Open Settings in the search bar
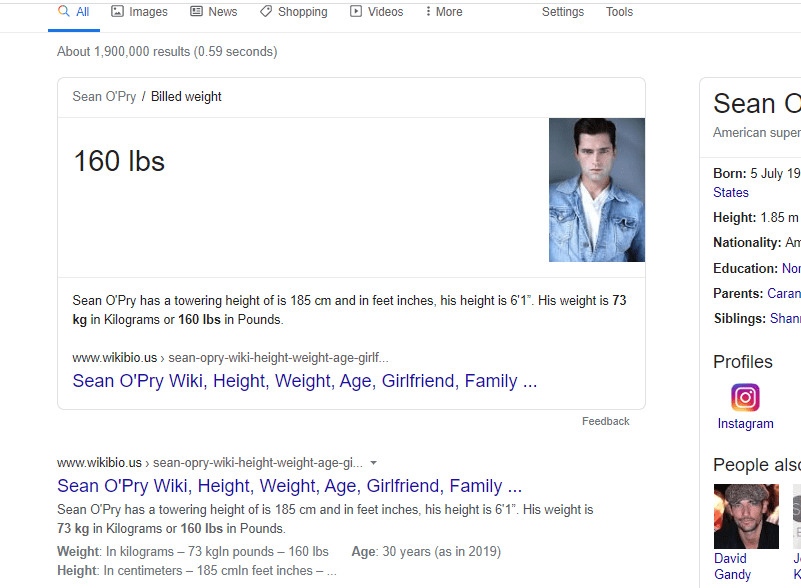Screen dimensions: 801x588 tap(562, 12)
